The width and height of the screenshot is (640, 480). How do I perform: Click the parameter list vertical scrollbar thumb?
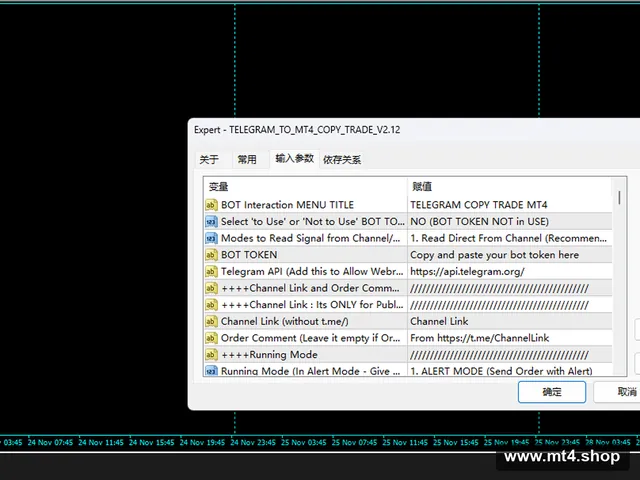click(x=619, y=198)
